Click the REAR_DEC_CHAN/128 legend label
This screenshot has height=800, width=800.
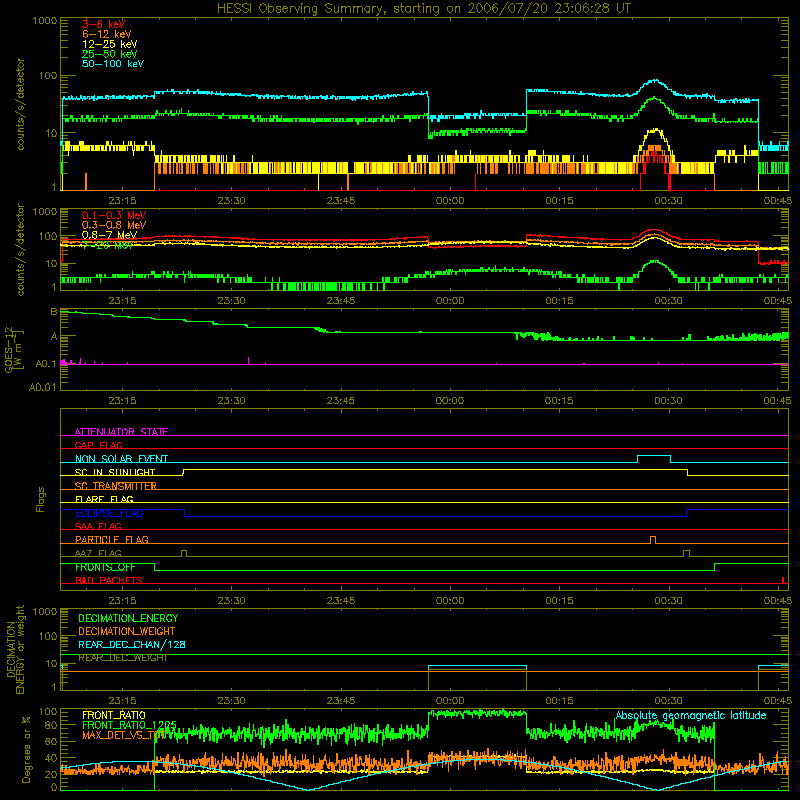(x=132, y=644)
